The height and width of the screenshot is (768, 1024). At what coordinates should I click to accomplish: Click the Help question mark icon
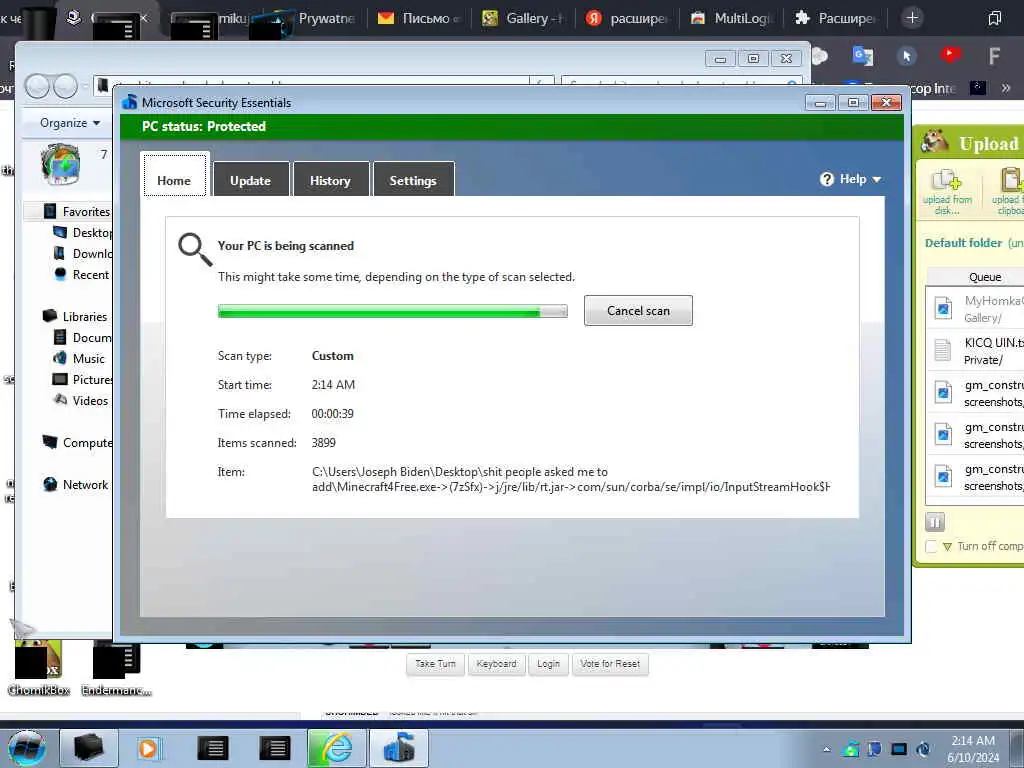tap(827, 179)
